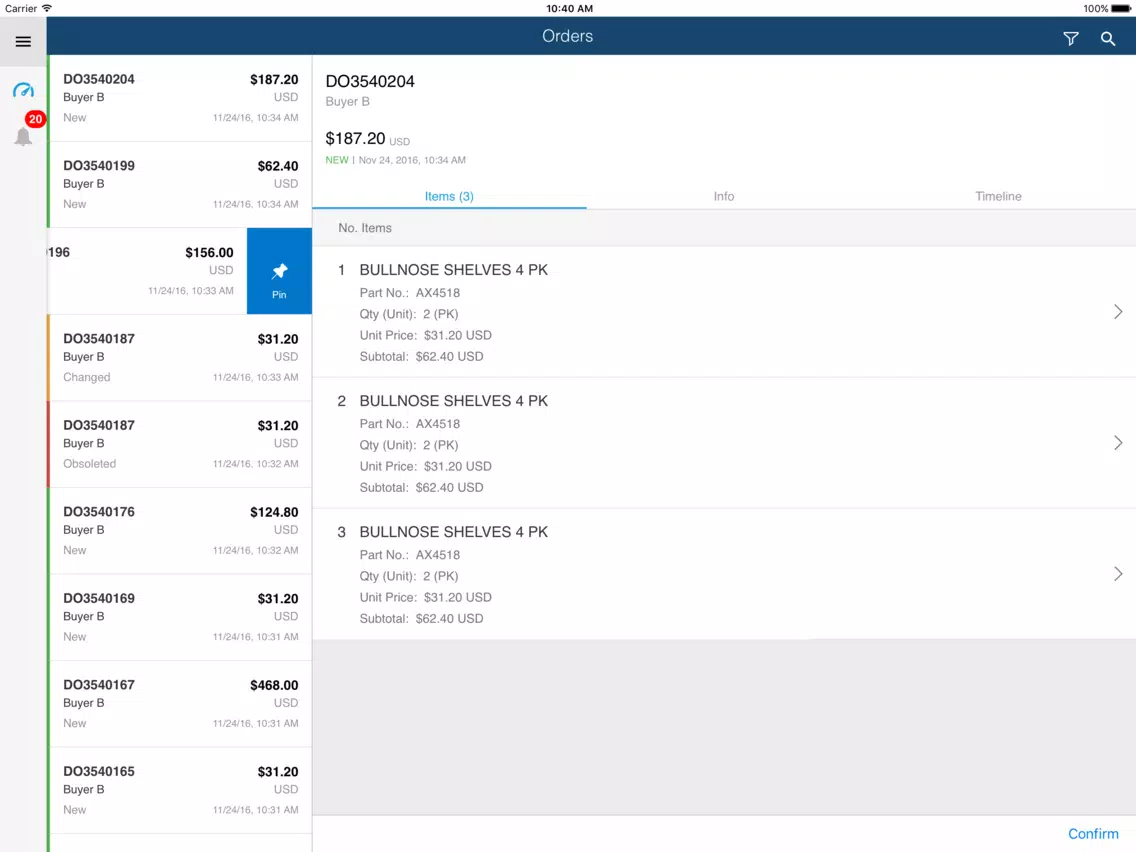1136x852 pixels.
Task: Click the $187.20 total in detail pane
Action: tap(355, 138)
